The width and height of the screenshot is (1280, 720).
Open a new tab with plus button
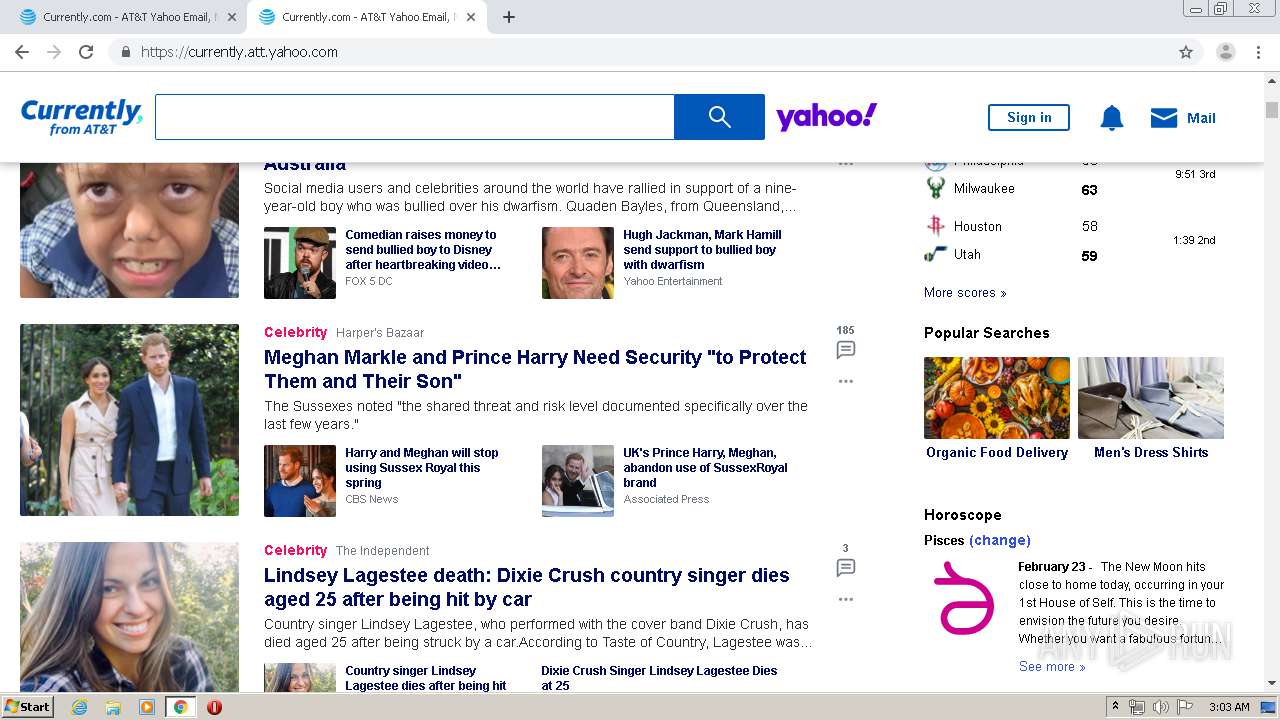[x=509, y=17]
